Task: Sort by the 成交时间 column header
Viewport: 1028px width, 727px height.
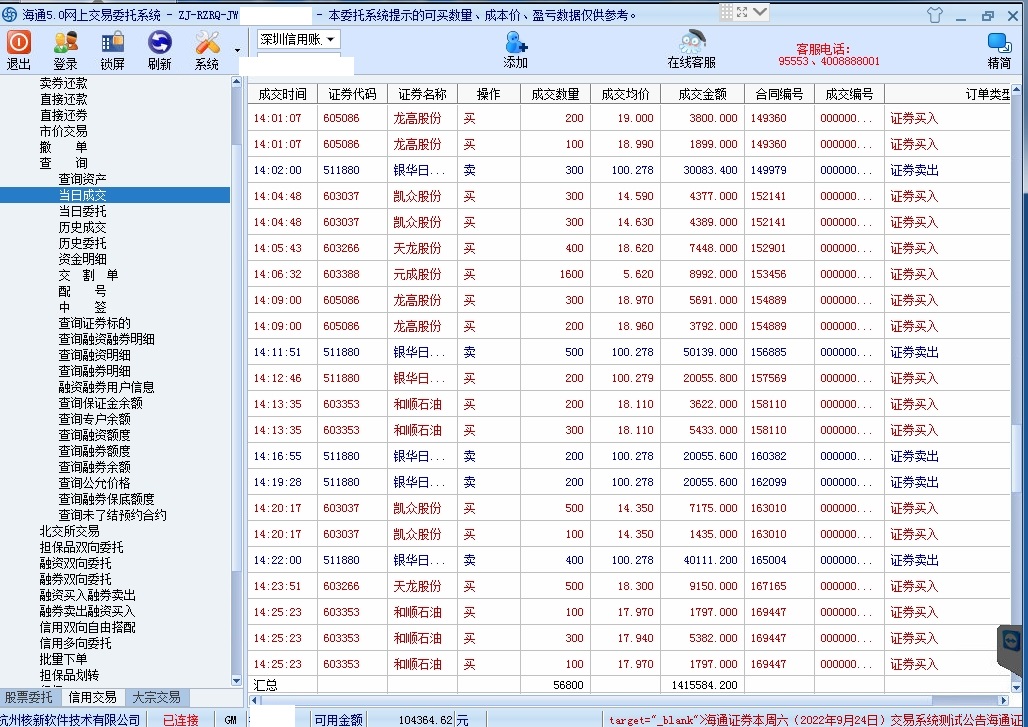Action: (x=282, y=94)
